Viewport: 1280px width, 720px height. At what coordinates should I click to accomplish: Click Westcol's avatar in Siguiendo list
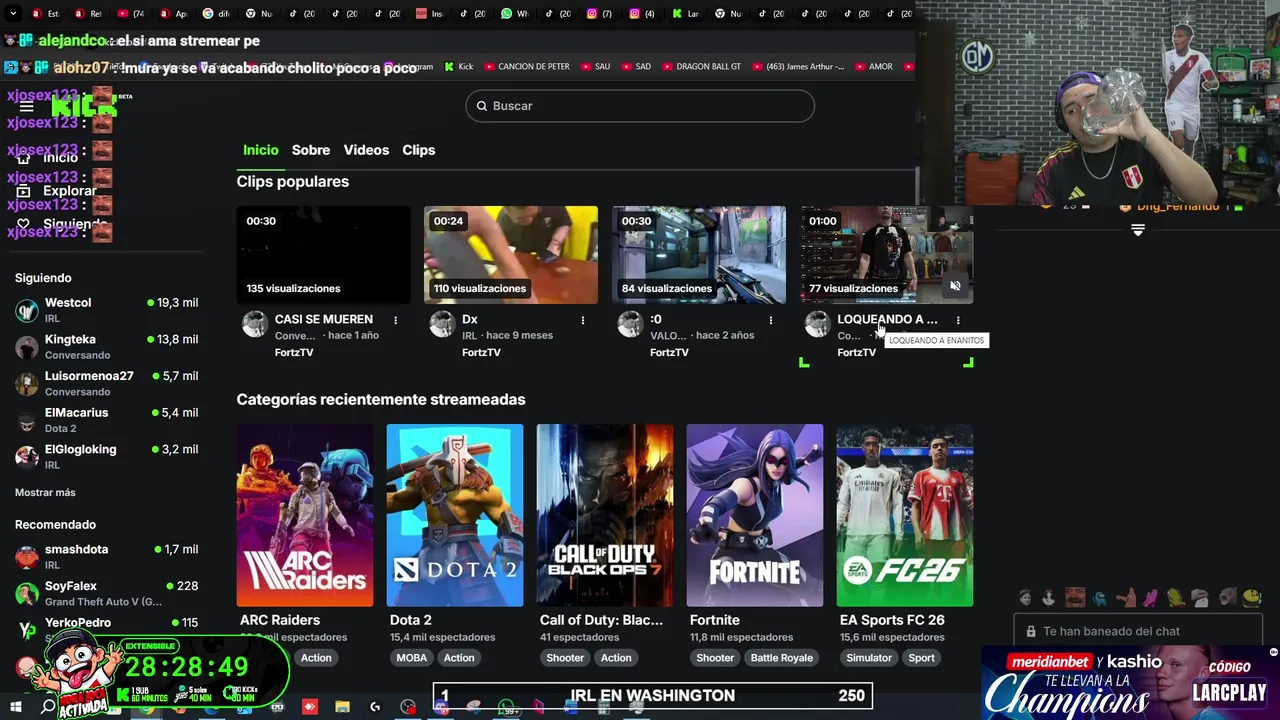27,310
